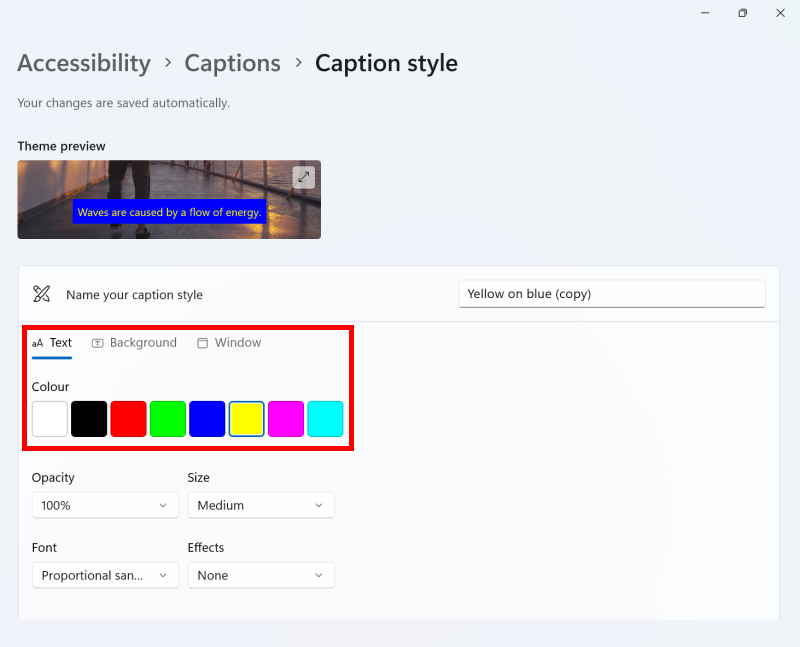Click the caption style name pencil icon
Image resolution: width=800 pixels, height=647 pixels.
point(41,294)
